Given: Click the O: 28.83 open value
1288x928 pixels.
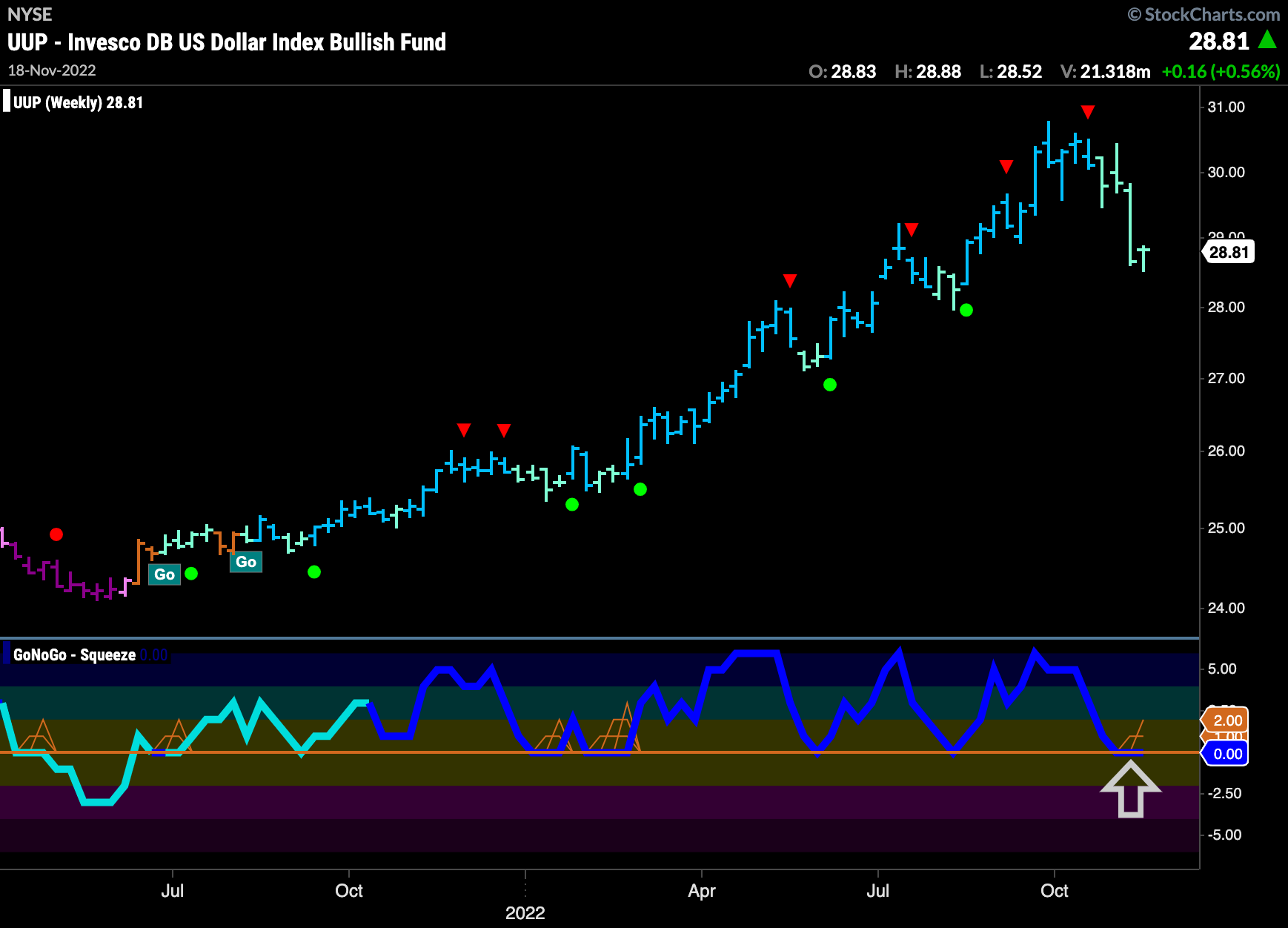Looking at the screenshot, I should [x=842, y=72].
